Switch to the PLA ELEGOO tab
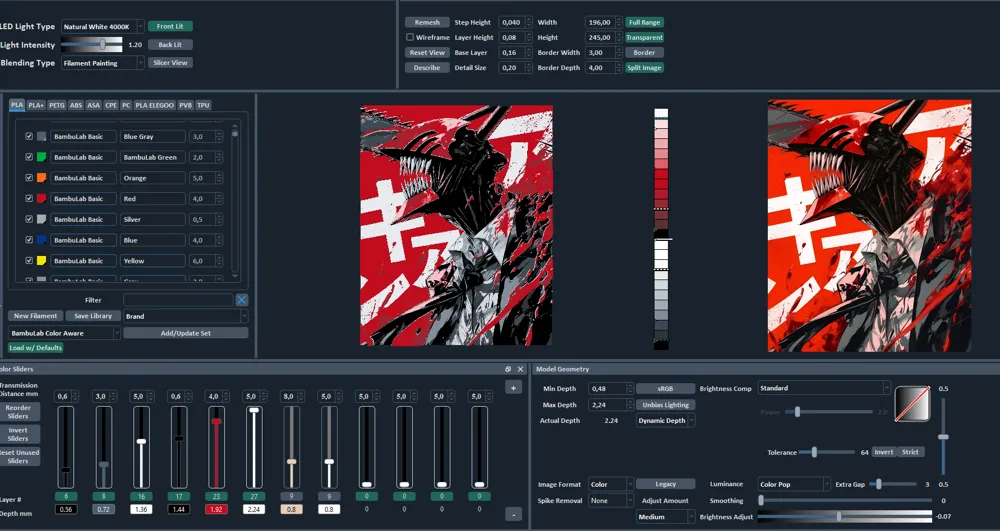 [x=154, y=105]
